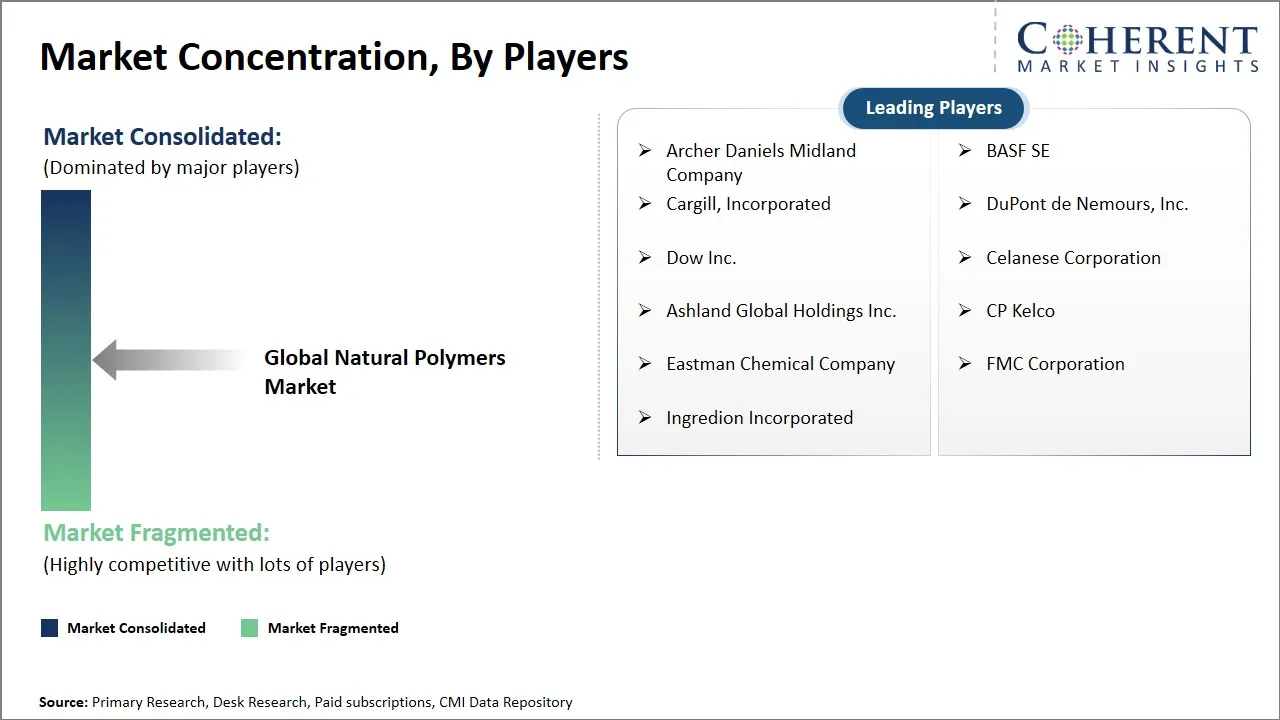Select the Market Consolidated heading
Image resolution: width=1280 pixels, height=720 pixels.
[x=161, y=136]
